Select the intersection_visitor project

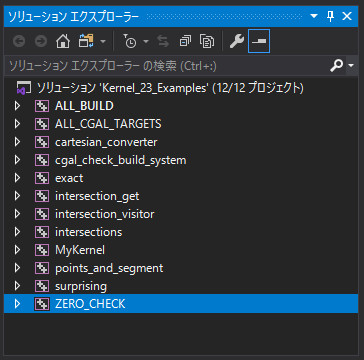(x=104, y=214)
